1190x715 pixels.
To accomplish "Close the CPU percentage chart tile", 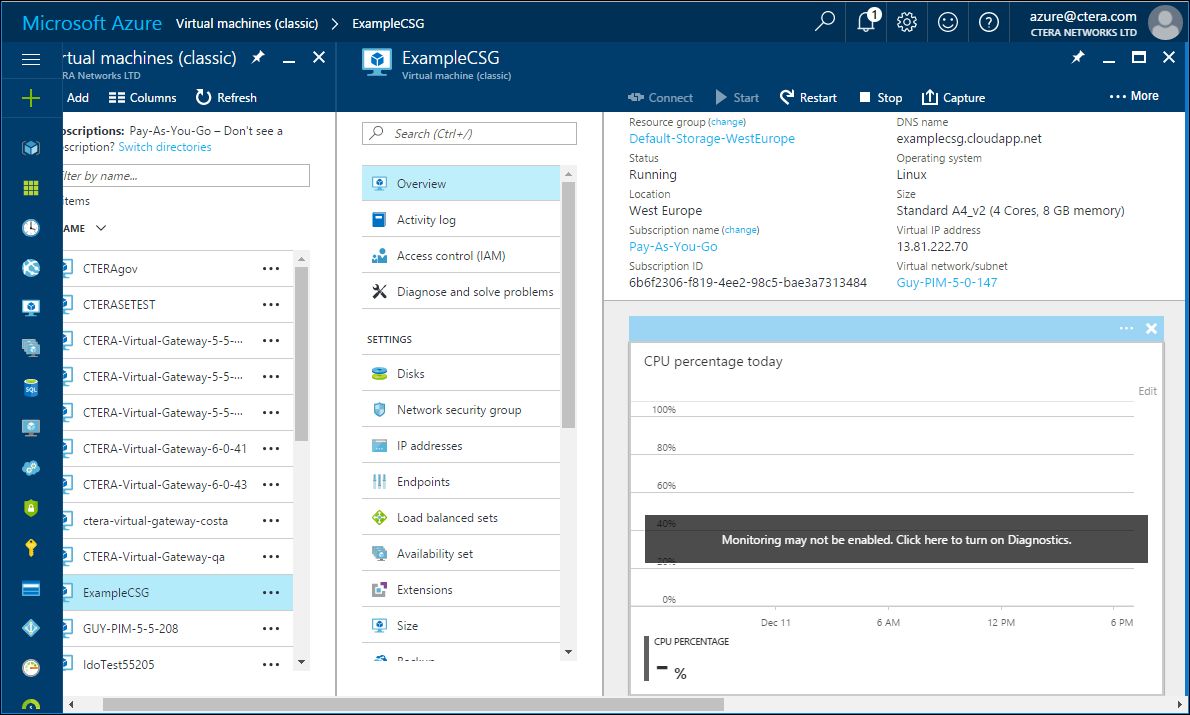I will [x=1151, y=328].
